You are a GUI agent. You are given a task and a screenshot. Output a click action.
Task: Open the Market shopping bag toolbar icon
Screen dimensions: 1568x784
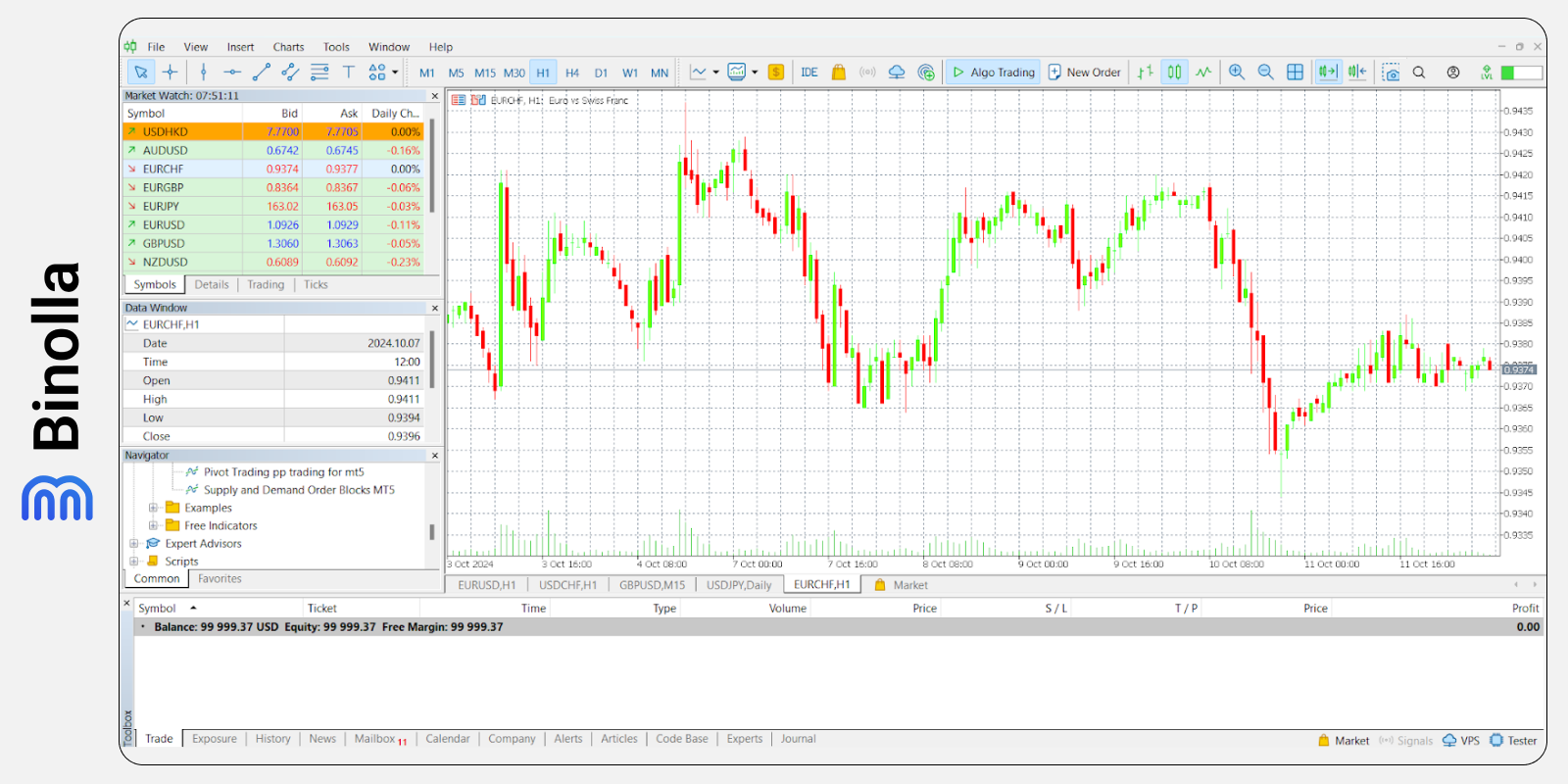pyautogui.click(x=838, y=72)
